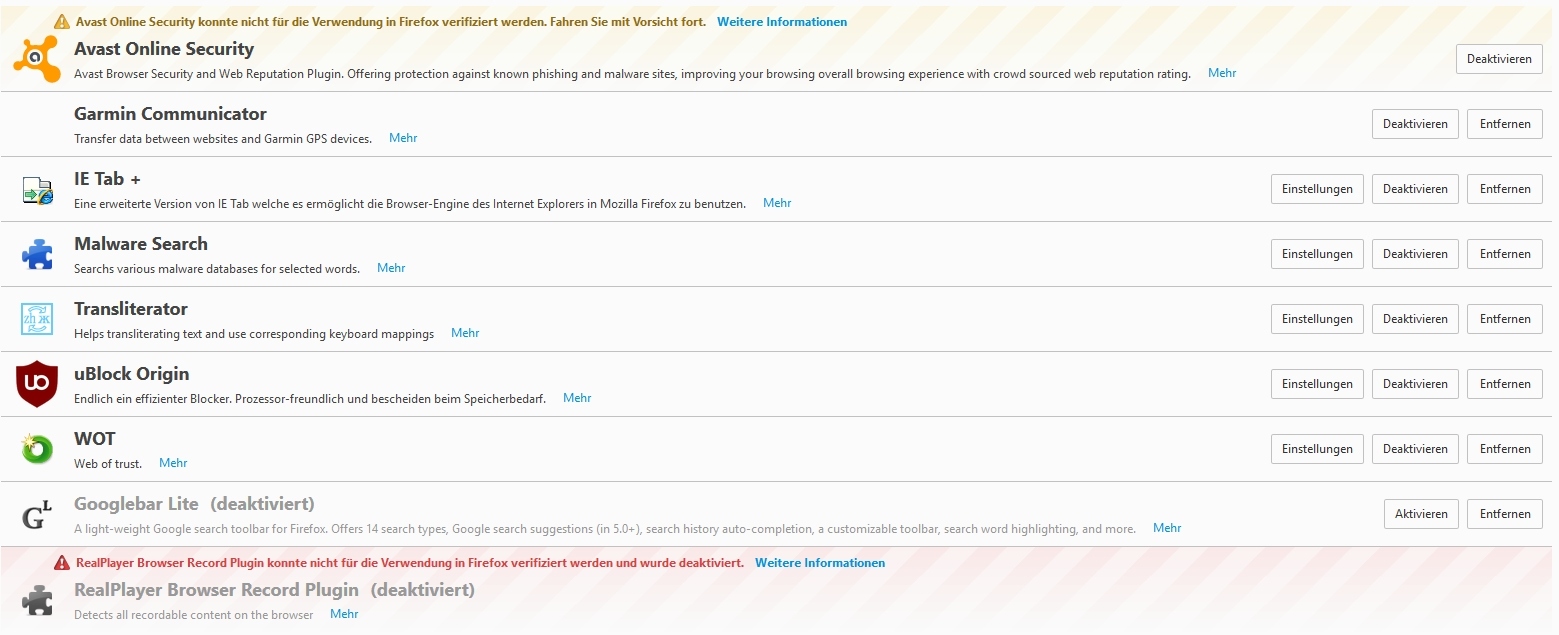Screen dimensions: 1559x635
Task: Click Mehr link for Transliterator
Action: pos(465,333)
